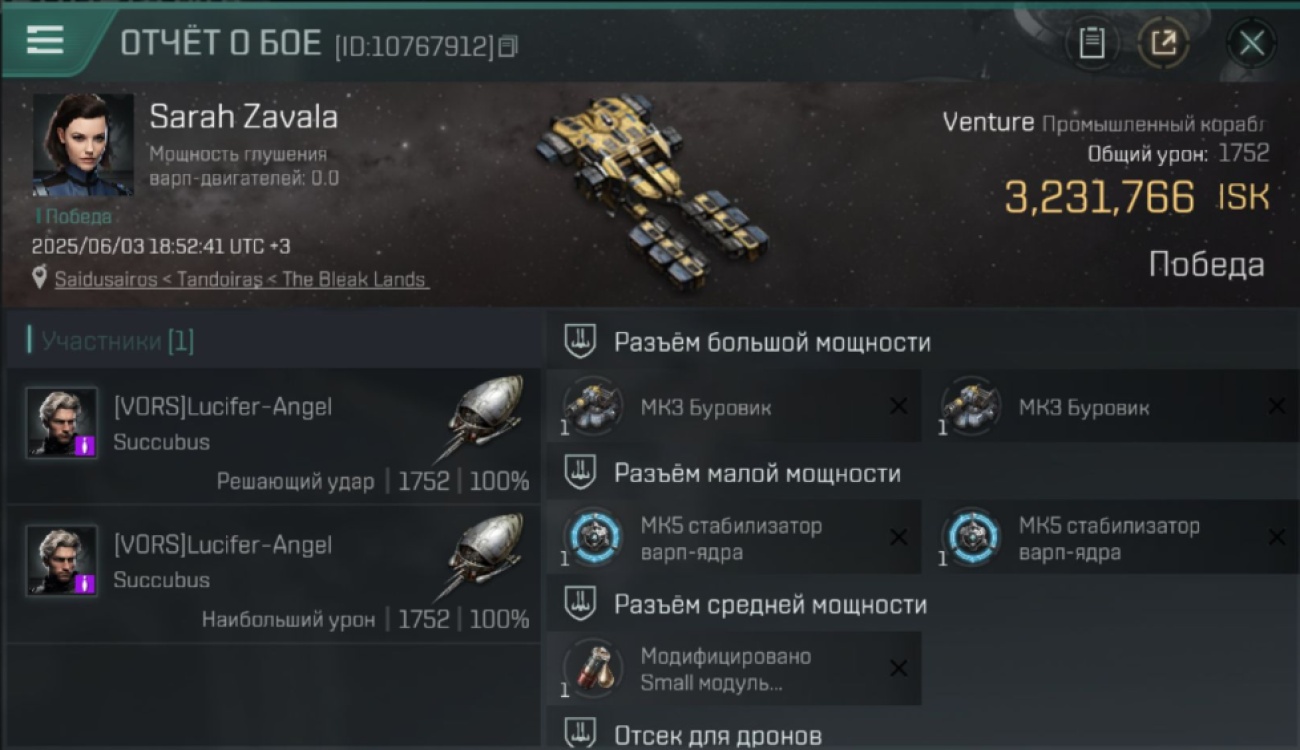Click the X next to Модифицировано Small модуль
Screen dimensions: 1300x750
(x=898, y=669)
